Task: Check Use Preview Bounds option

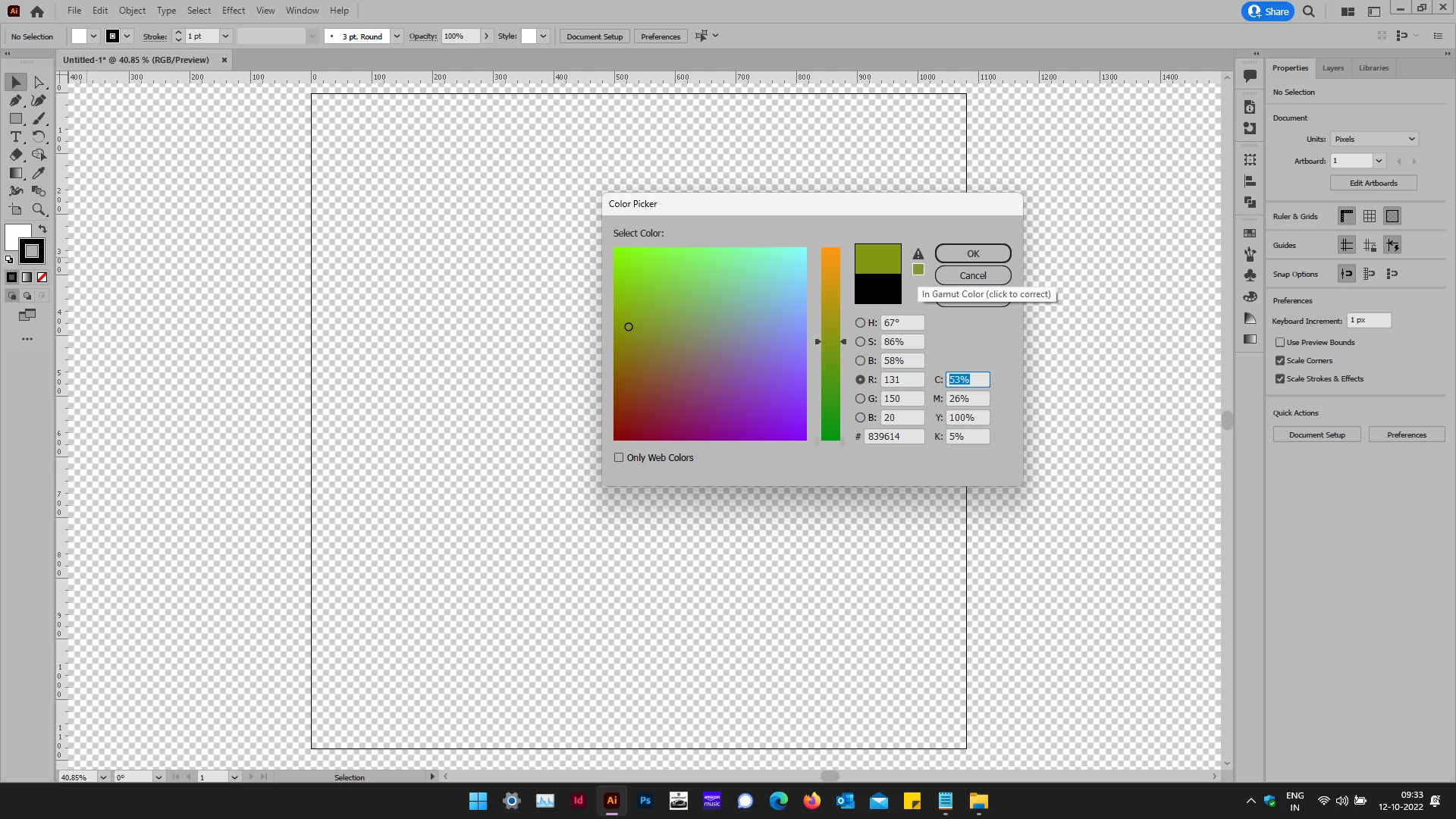Action: [x=1280, y=342]
